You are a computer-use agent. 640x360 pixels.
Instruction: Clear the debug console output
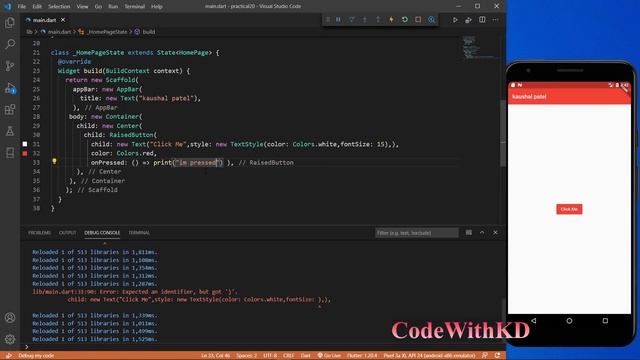coord(469,232)
